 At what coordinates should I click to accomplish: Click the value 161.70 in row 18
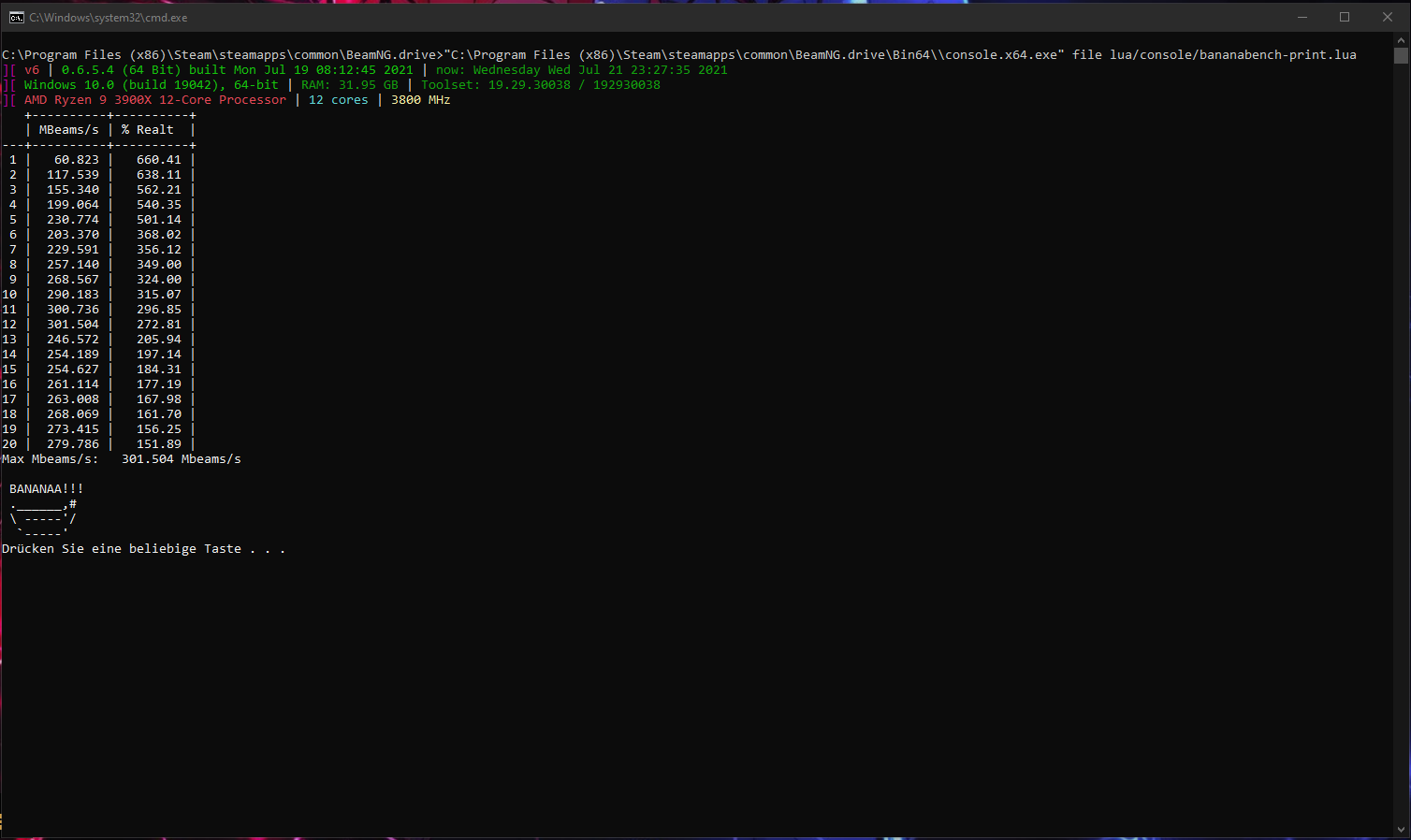pyautogui.click(x=159, y=414)
